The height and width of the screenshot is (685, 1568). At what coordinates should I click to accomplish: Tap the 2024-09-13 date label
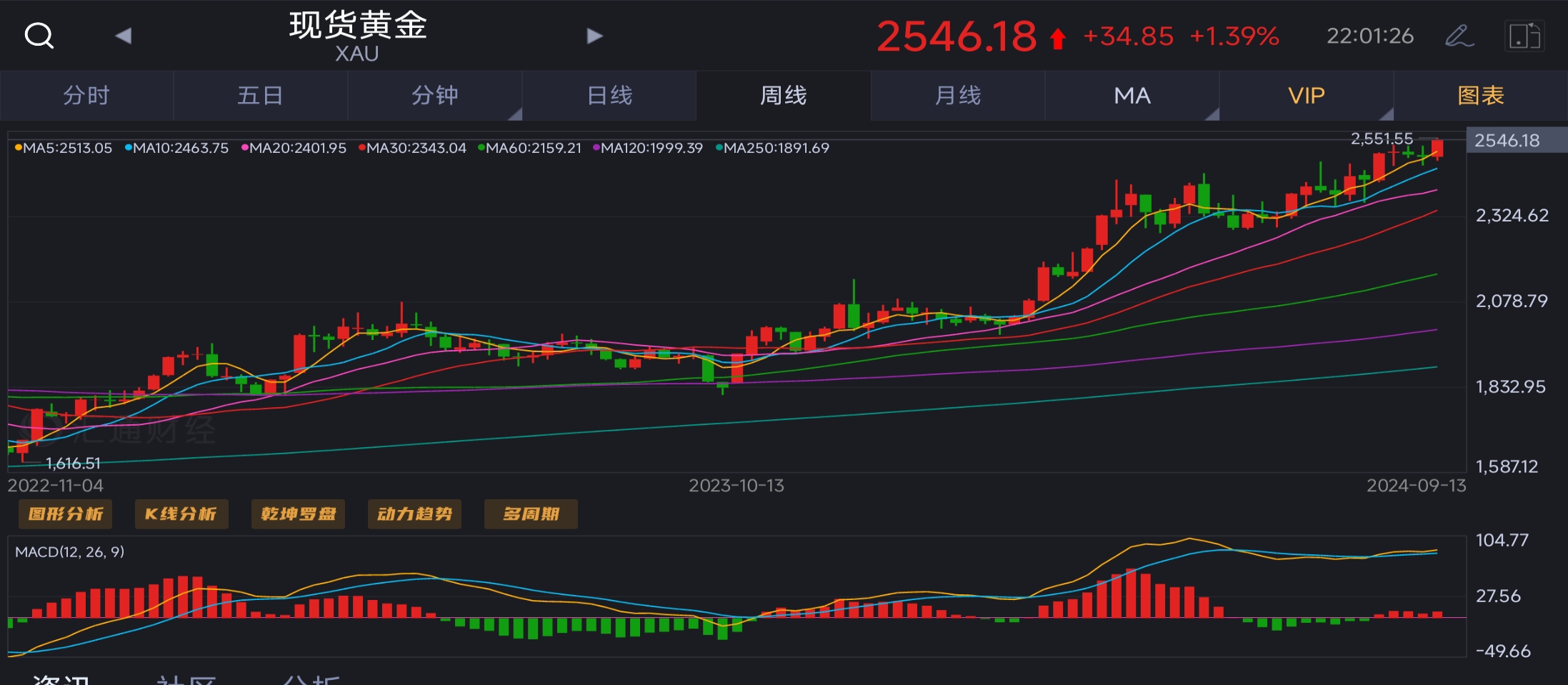[x=1417, y=486]
